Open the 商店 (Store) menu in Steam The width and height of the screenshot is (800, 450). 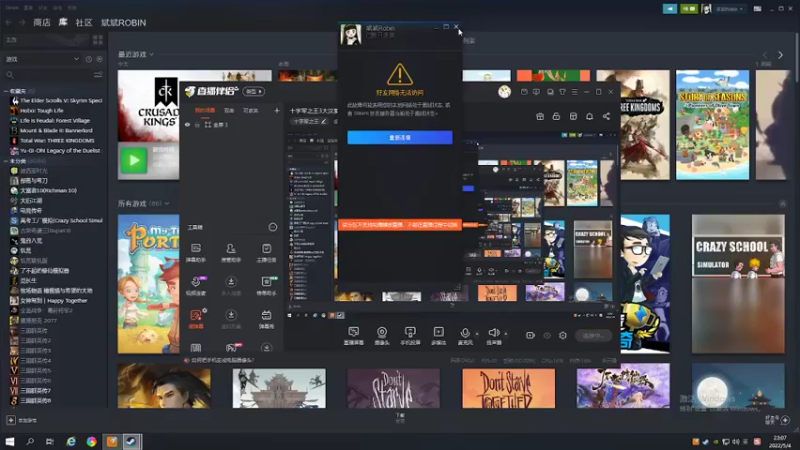point(42,22)
